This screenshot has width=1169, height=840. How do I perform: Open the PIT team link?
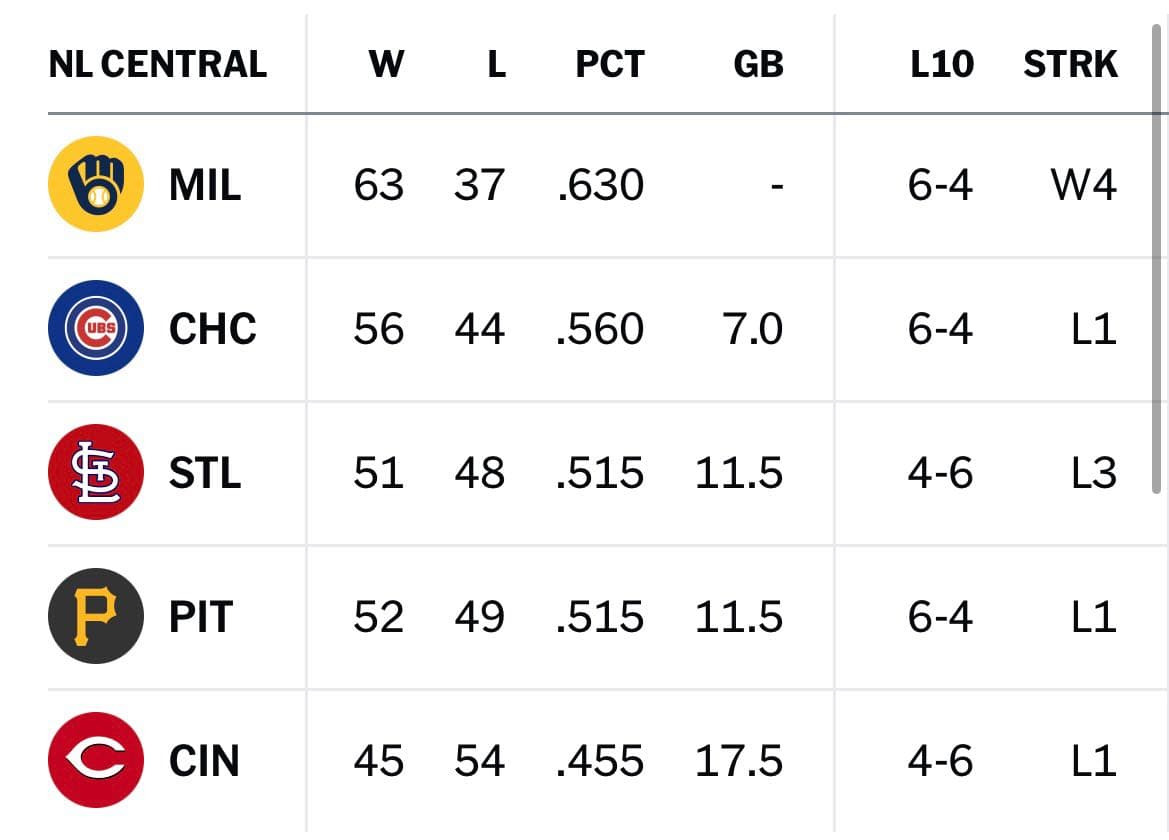[201, 617]
